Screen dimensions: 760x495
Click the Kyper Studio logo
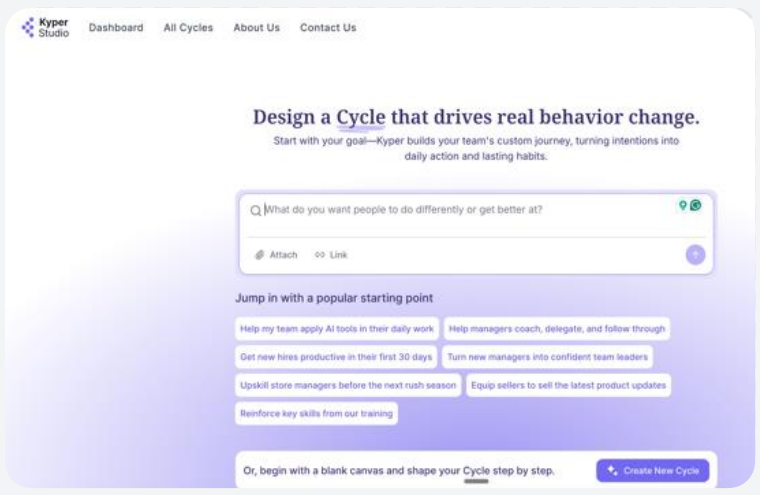[45, 28]
